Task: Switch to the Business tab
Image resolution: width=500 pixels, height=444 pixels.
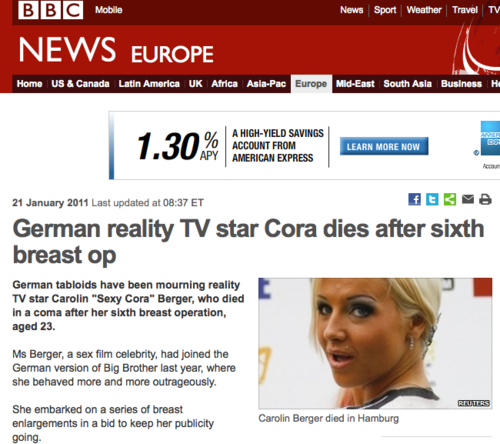Action: point(461,84)
